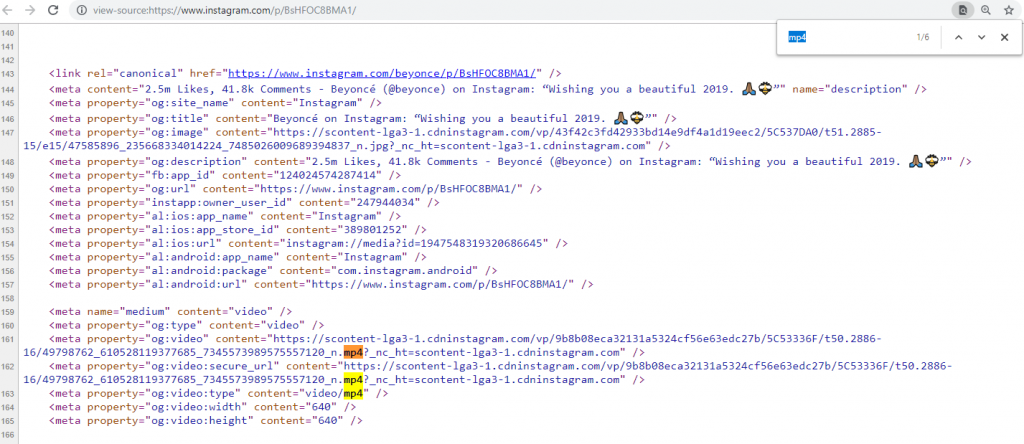The width and height of the screenshot is (1024, 444).
Task: Click line number 161
Action: (x=8, y=340)
